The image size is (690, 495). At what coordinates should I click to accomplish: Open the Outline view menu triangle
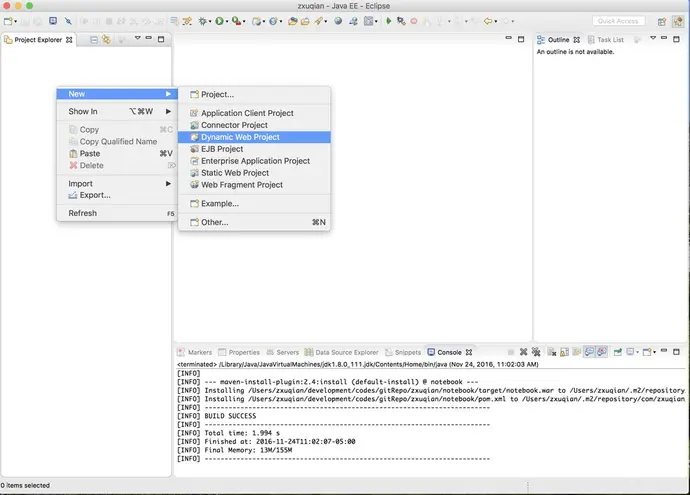tap(653, 38)
